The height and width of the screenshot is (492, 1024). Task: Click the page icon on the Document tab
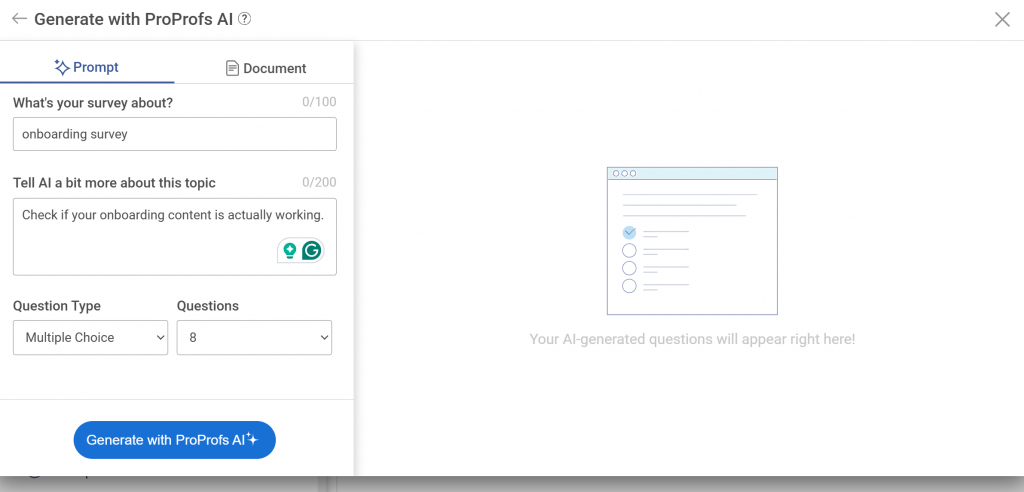point(232,69)
